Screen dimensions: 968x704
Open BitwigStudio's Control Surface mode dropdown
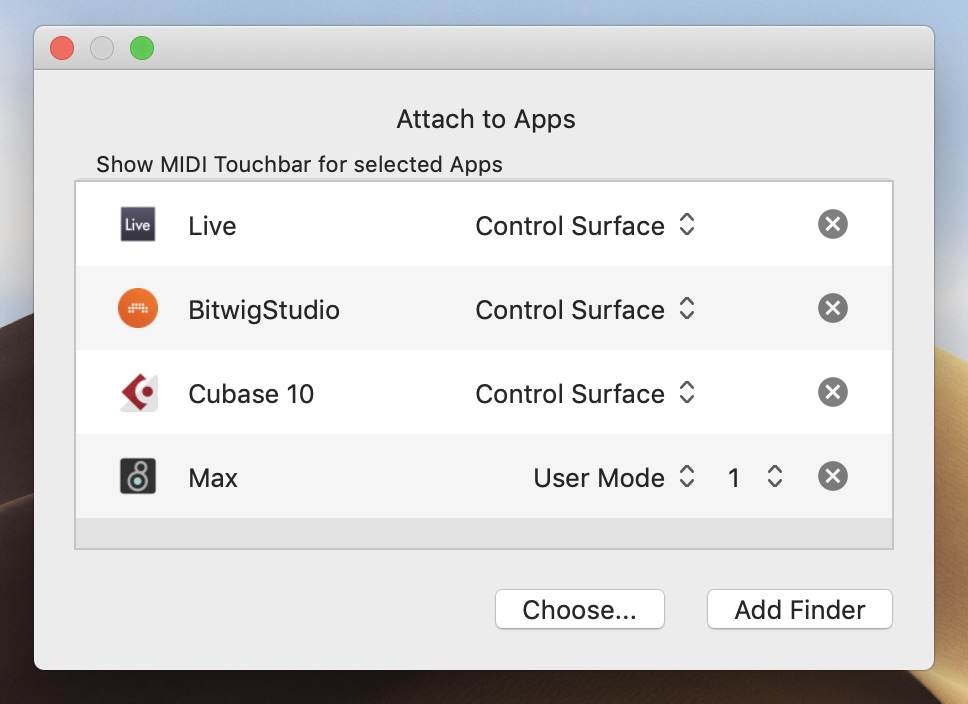pyautogui.click(x=585, y=310)
